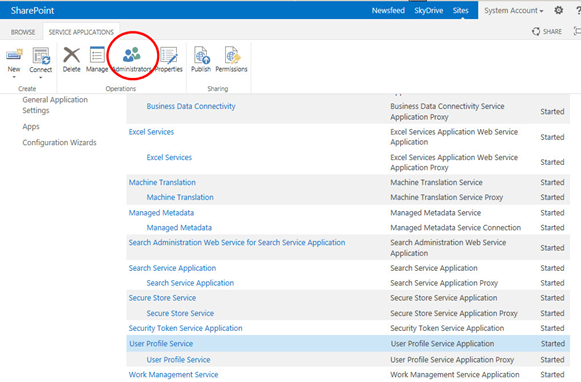
Task: Open the top-level Machine Translation link
Action: click(x=162, y=182)
